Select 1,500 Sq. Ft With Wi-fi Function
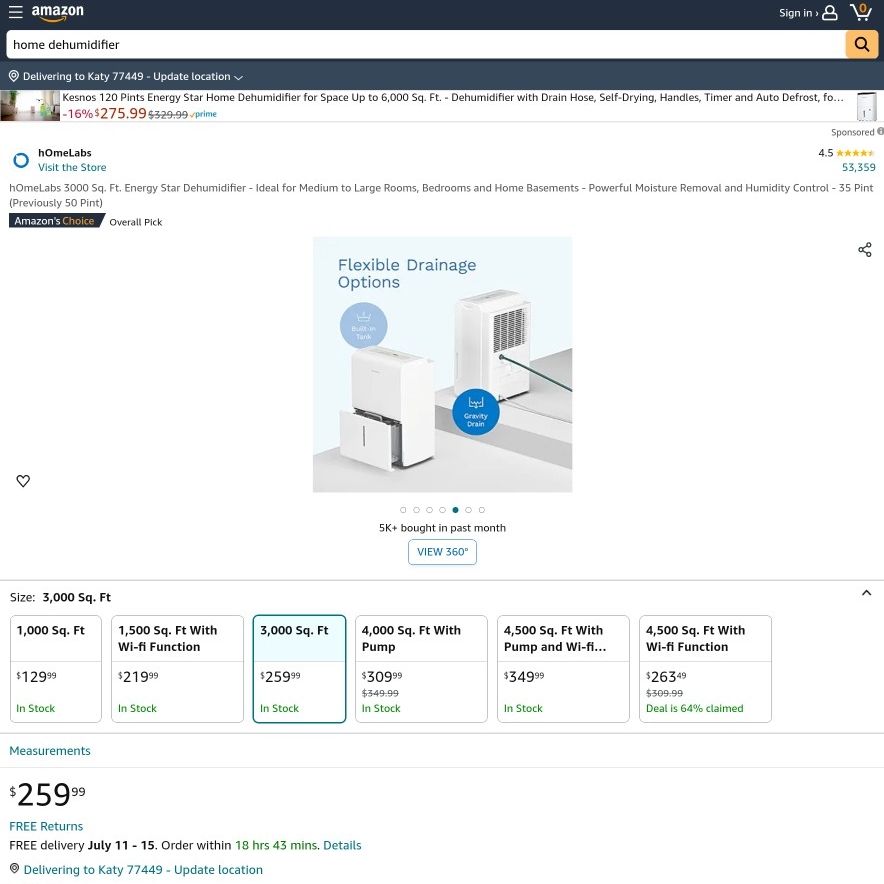This screenshot has width=884, height=884. tap(177, 669)
